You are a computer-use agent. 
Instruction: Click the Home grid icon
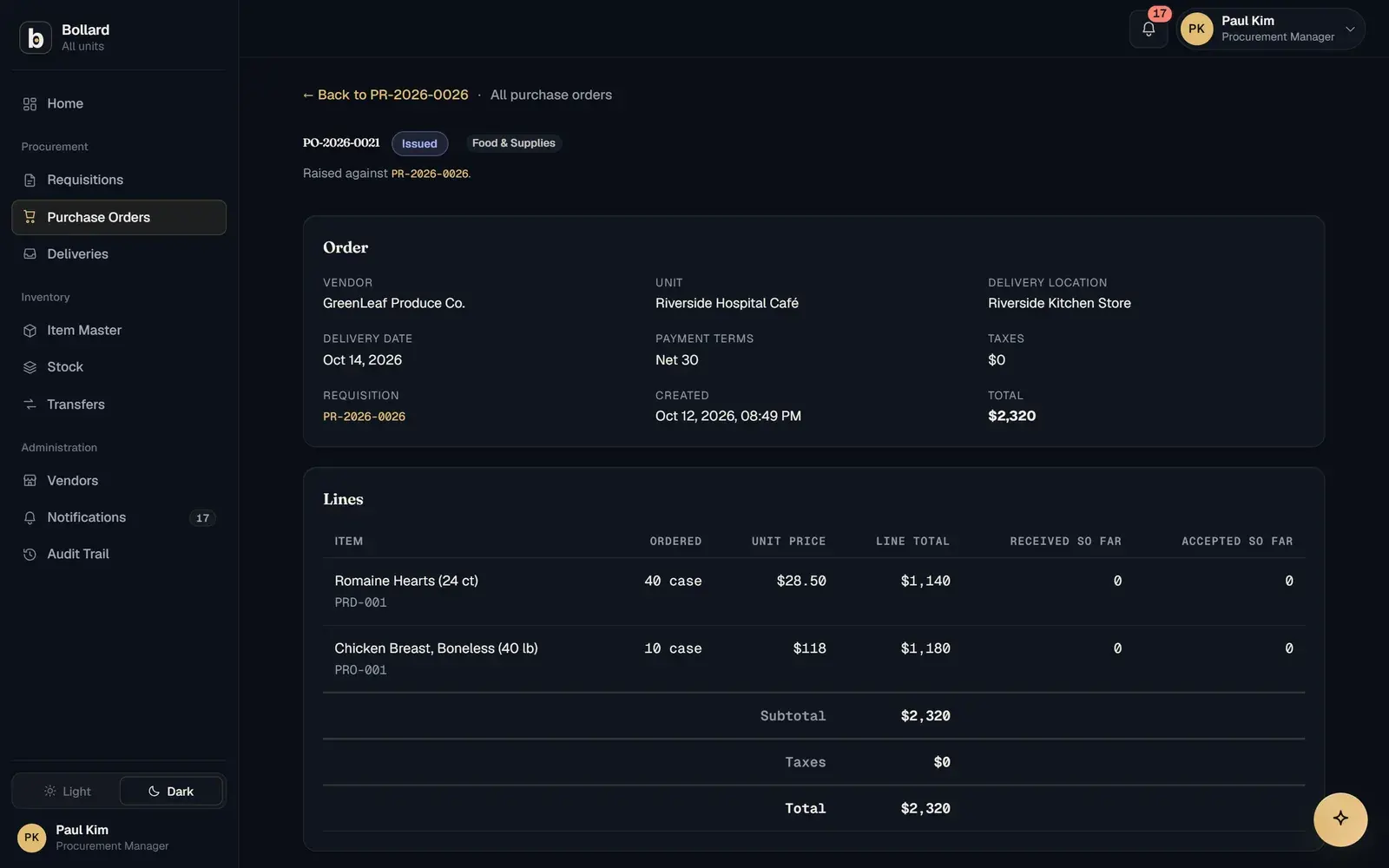pos(30,104)
